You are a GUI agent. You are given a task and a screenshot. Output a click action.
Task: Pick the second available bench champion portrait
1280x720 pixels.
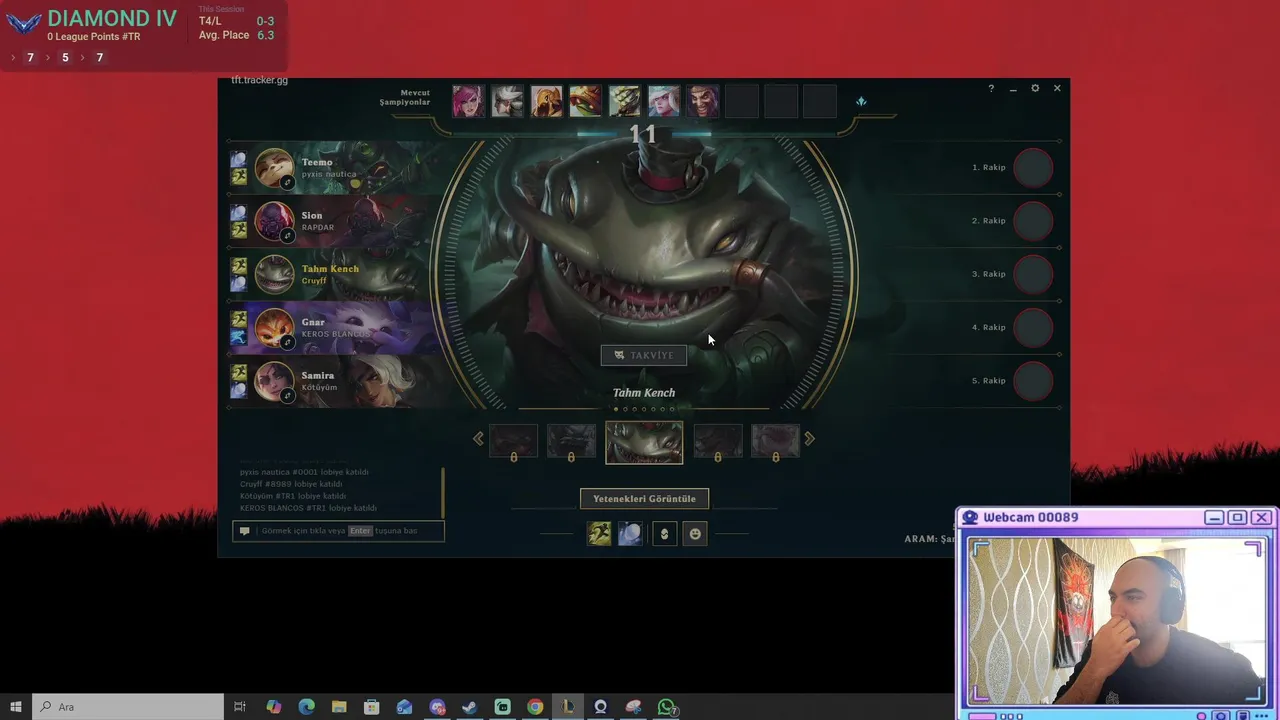(x=507, y=101)
